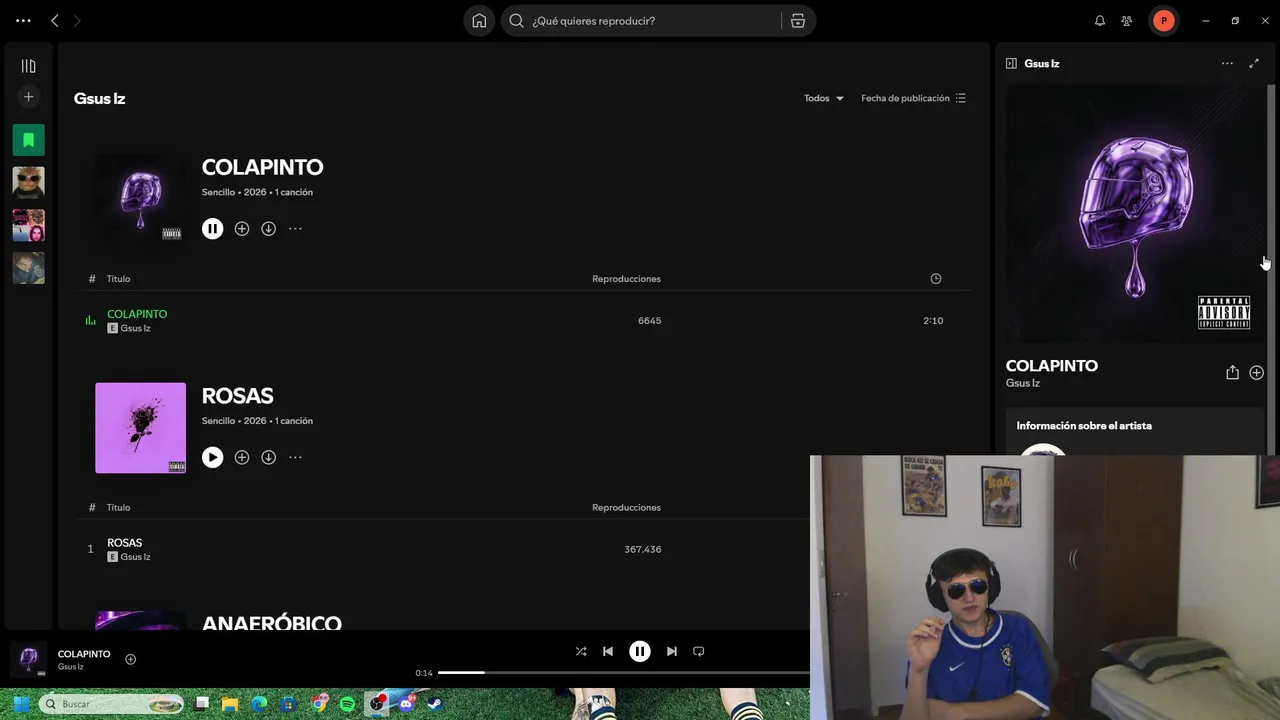
Task: Add current song via bottom bar plus
Action: 130,659
